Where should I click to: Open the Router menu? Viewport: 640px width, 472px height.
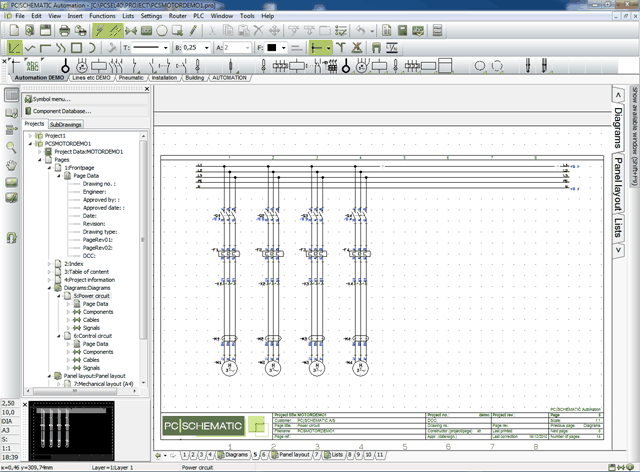click(178, 16)
